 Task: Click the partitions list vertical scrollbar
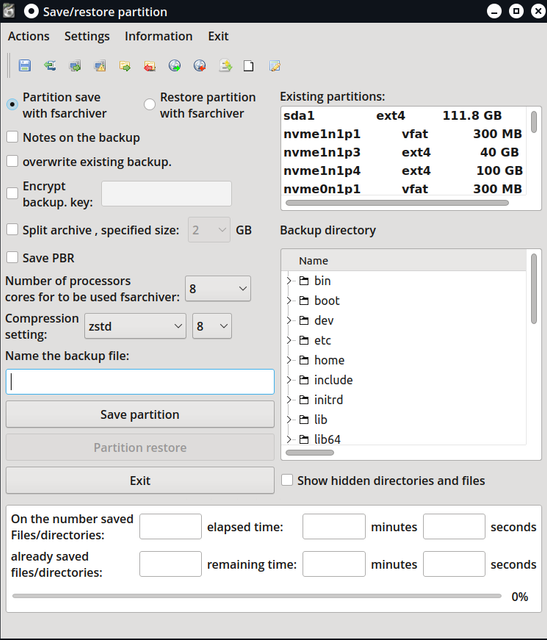[x=534, y=122]
